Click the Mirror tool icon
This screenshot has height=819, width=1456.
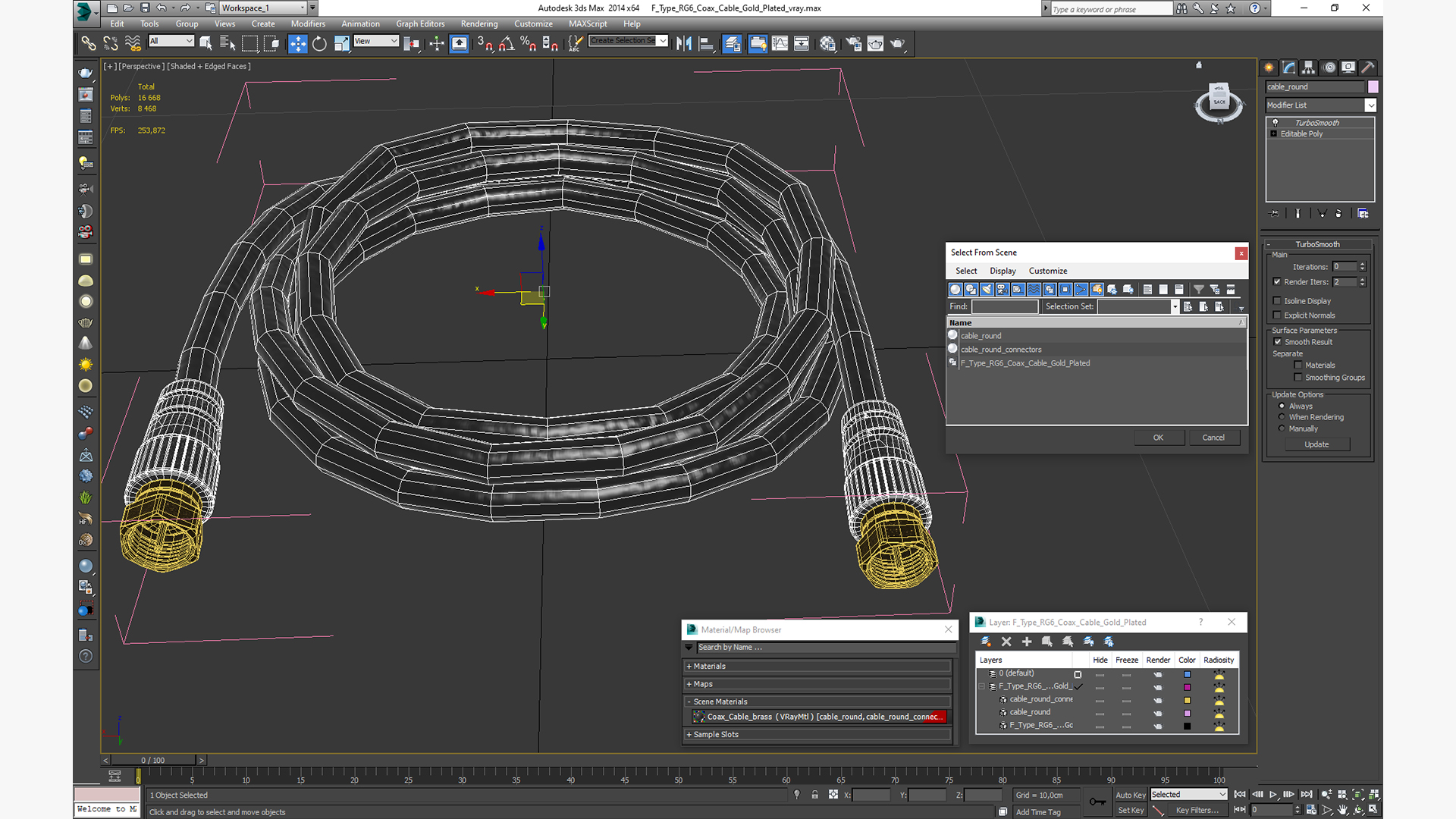(x=684, y=44)
